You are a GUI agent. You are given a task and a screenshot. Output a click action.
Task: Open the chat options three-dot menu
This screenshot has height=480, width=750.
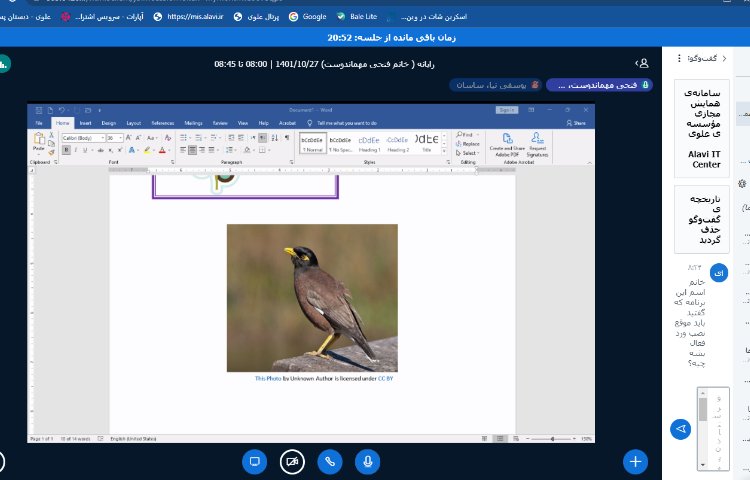(x=680, y=59)
